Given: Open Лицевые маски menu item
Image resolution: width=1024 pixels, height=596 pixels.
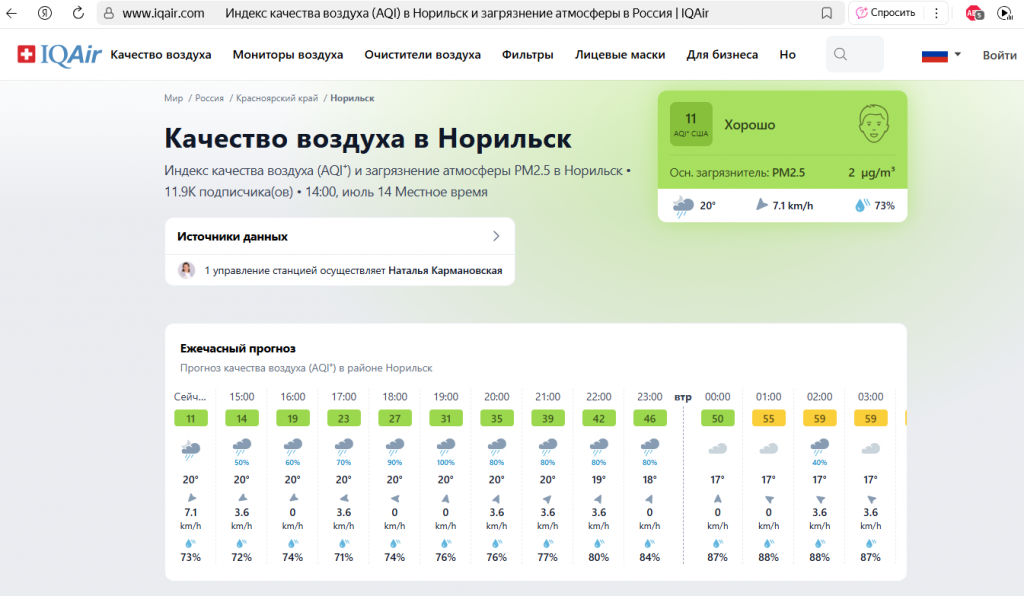Looking at the screenshot, I should [620, 55].
